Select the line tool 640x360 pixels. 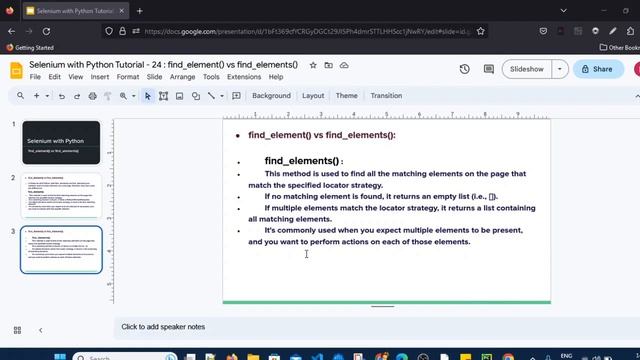click(x=211, y=96)
